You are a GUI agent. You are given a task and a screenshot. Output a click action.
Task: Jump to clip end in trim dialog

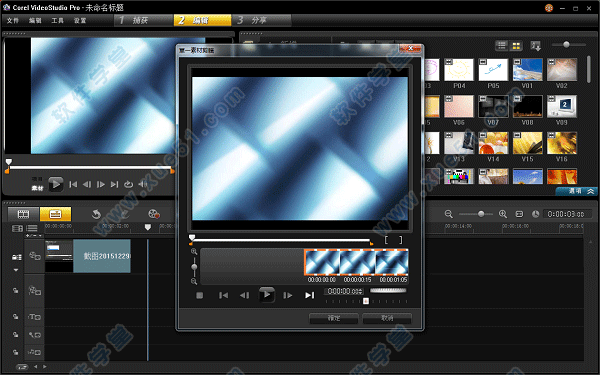click(310, 295)
